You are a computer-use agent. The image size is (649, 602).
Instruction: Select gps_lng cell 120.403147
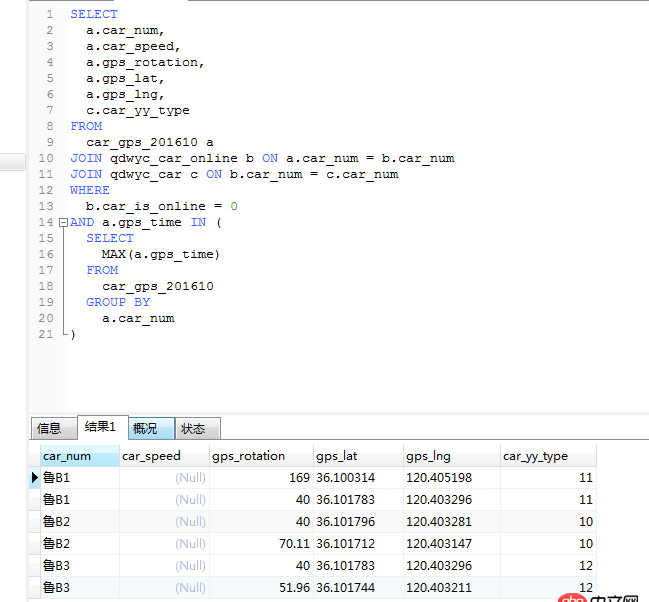point(452,543)
